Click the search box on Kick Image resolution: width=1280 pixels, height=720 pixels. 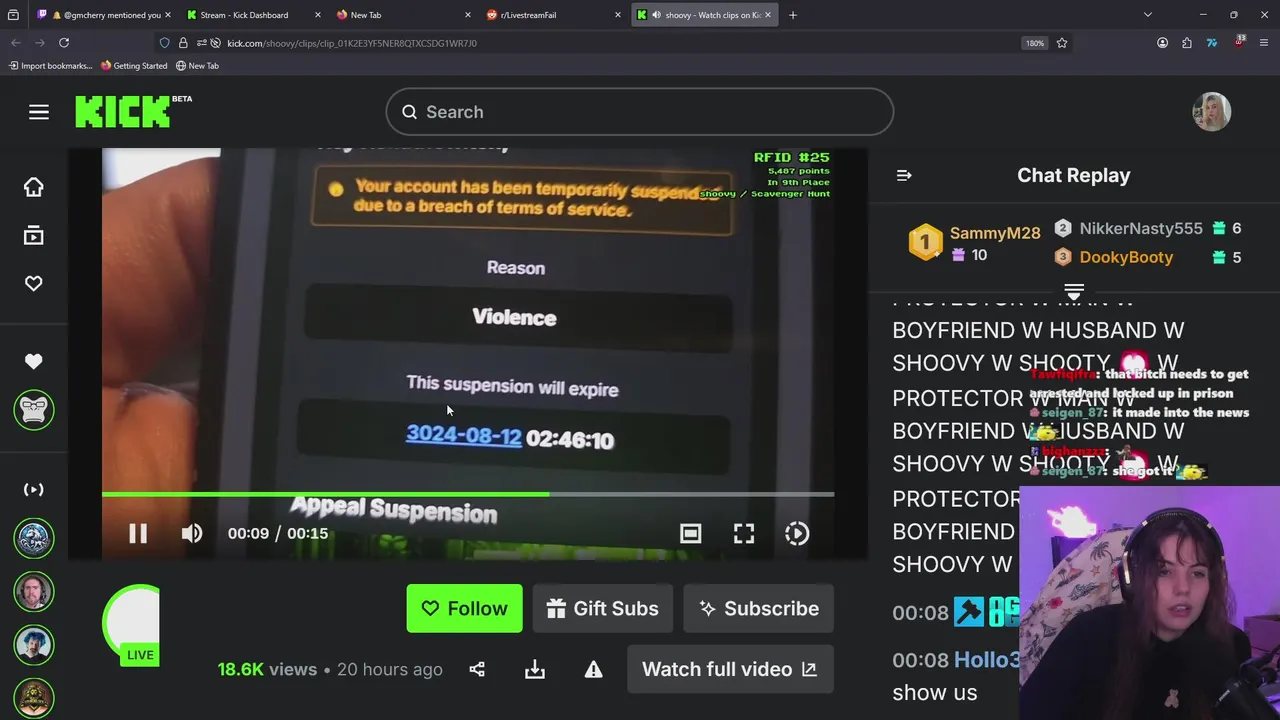pos(640,112)
